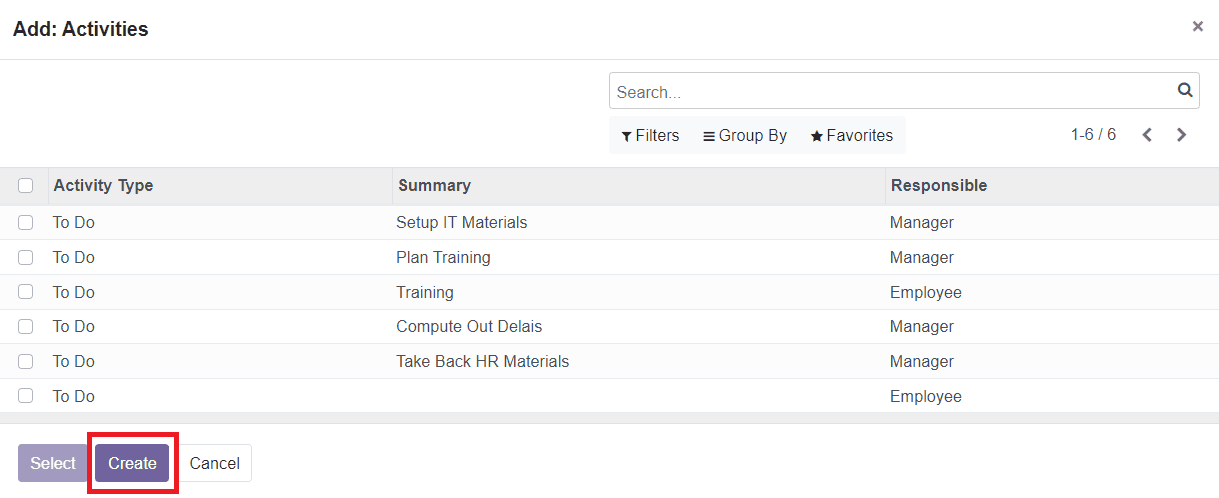Click the Cancel button

(215, 463)
